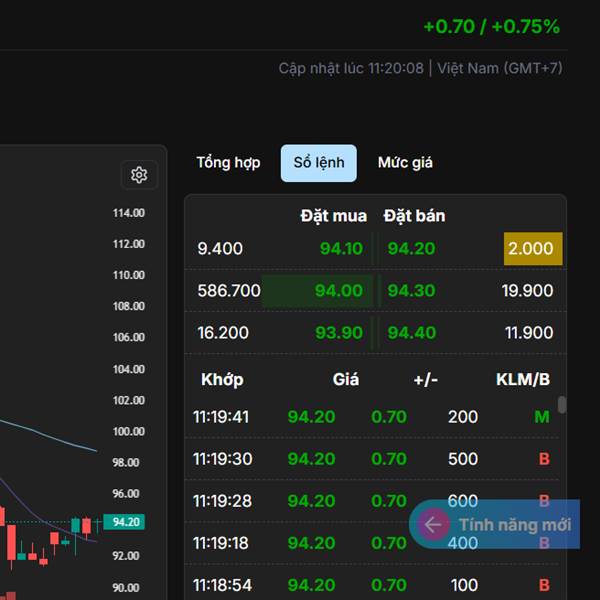Open the Tính năng mới banner

click(x=494, y=524)
